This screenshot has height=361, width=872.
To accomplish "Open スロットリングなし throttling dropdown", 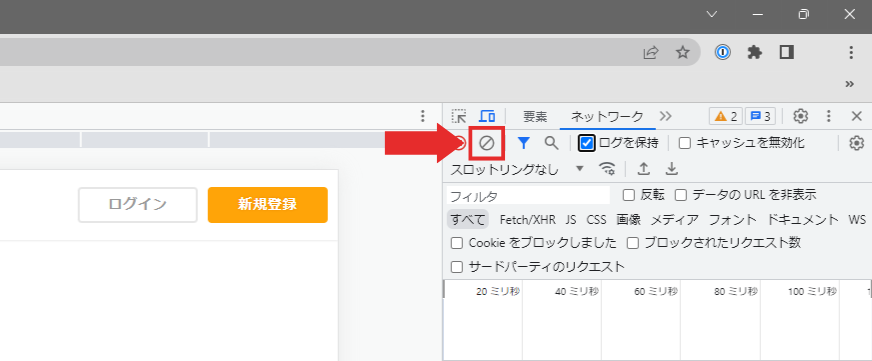I will 518,169.
